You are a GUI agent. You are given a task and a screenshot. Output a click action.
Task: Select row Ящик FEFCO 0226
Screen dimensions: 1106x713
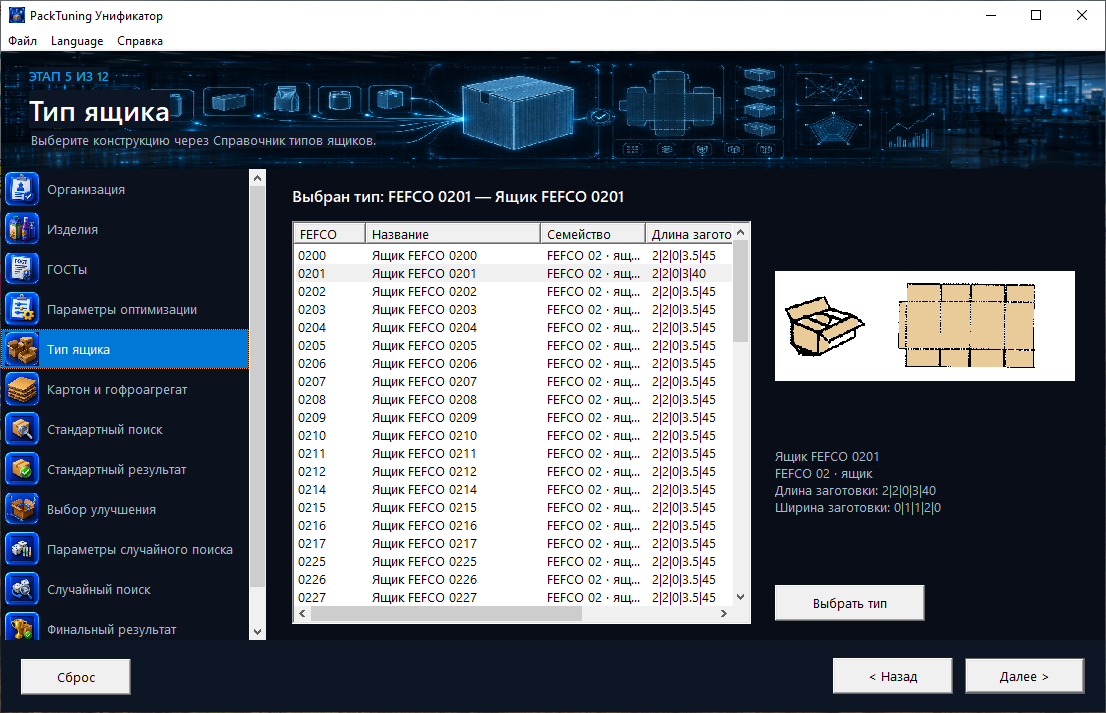click(x=513, y=580)
